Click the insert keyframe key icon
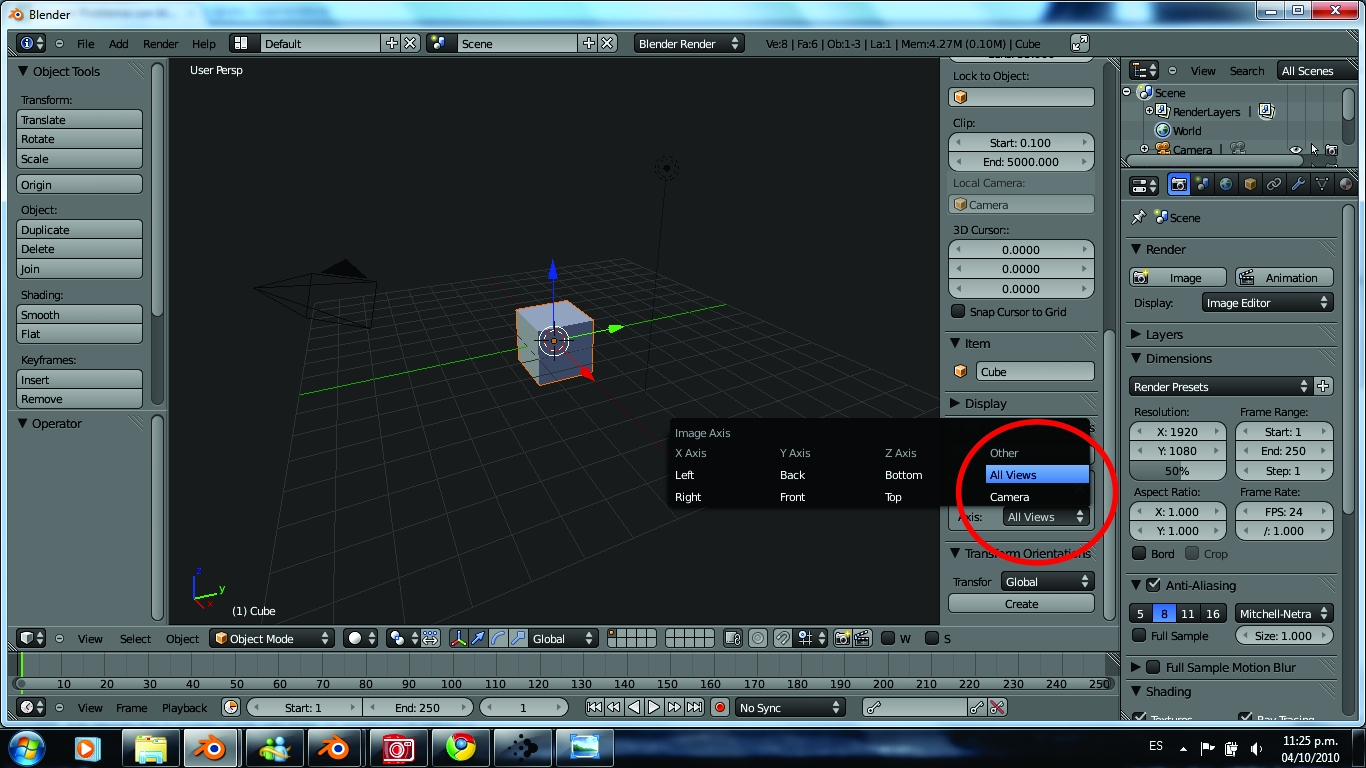 coord(977,707)
